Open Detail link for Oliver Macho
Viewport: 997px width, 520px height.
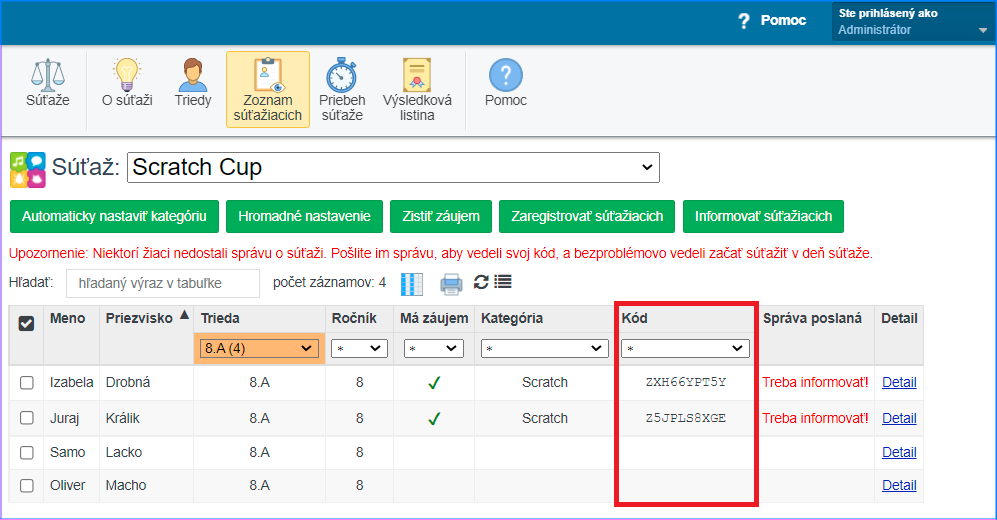point(899,485)
